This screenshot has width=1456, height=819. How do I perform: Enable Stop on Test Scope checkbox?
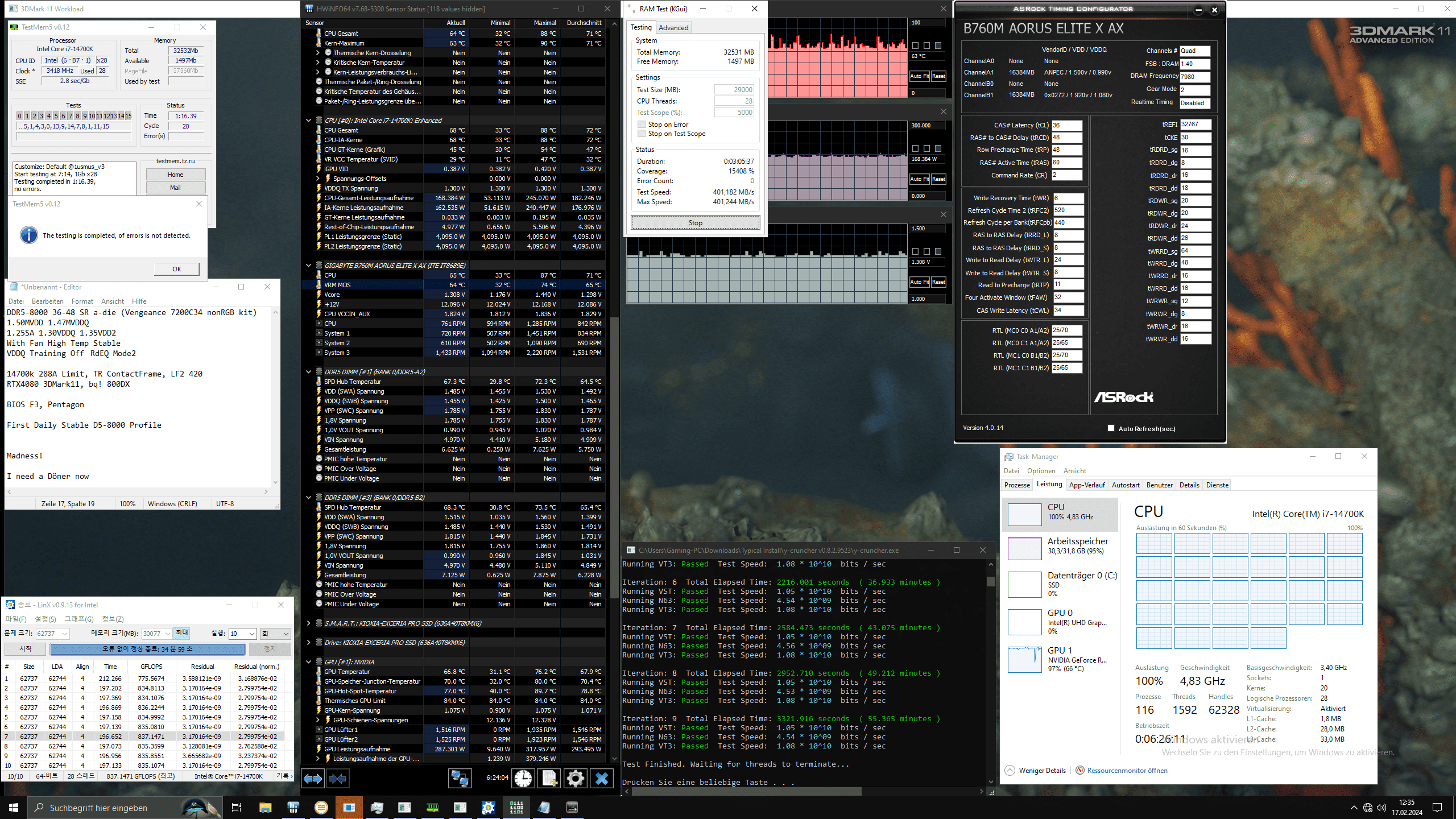642,134
